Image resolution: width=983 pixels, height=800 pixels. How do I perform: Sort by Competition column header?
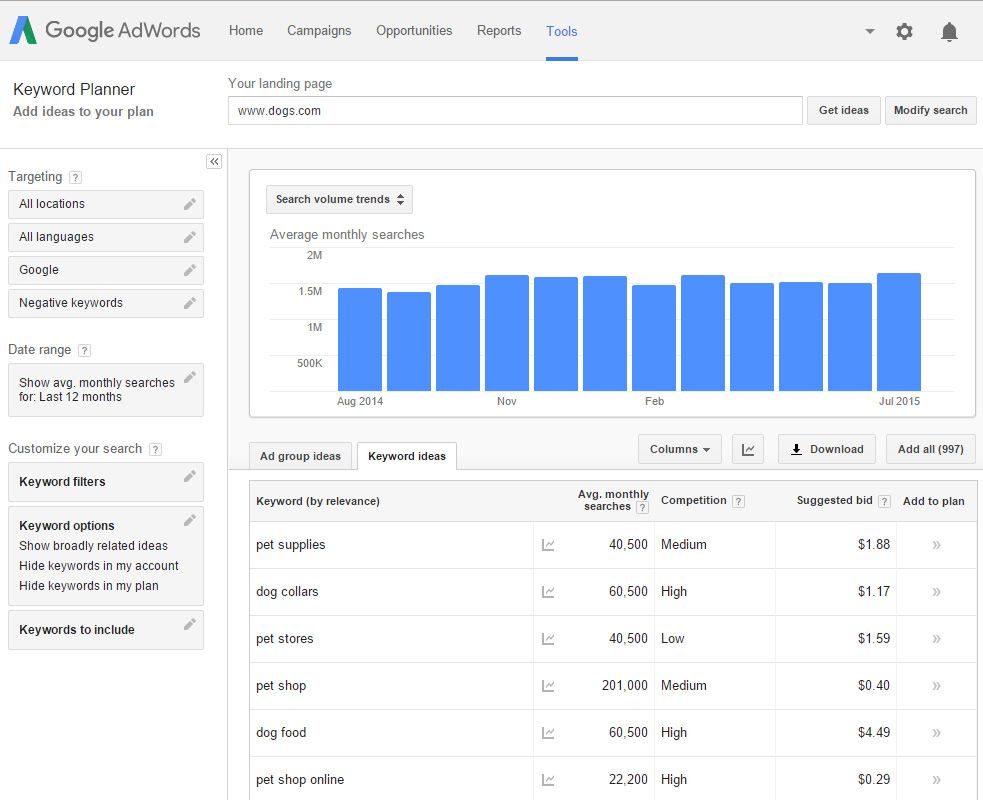(693, 500)
